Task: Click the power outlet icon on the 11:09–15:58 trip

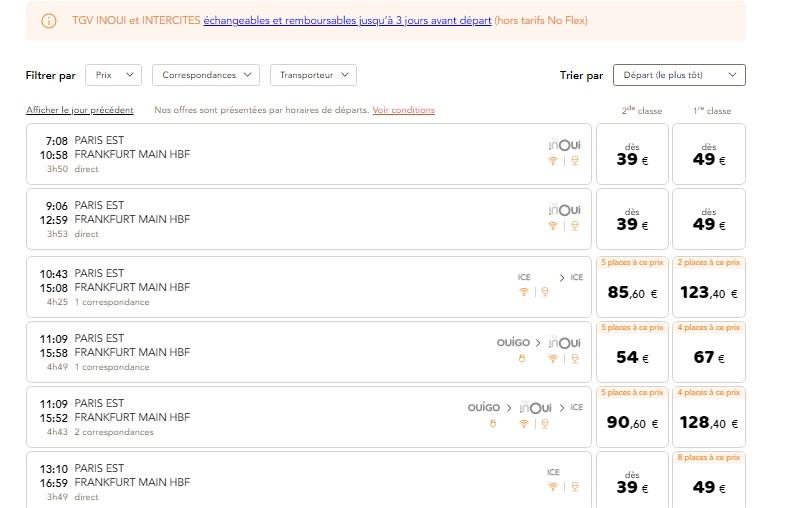Action: coord(520,358)
